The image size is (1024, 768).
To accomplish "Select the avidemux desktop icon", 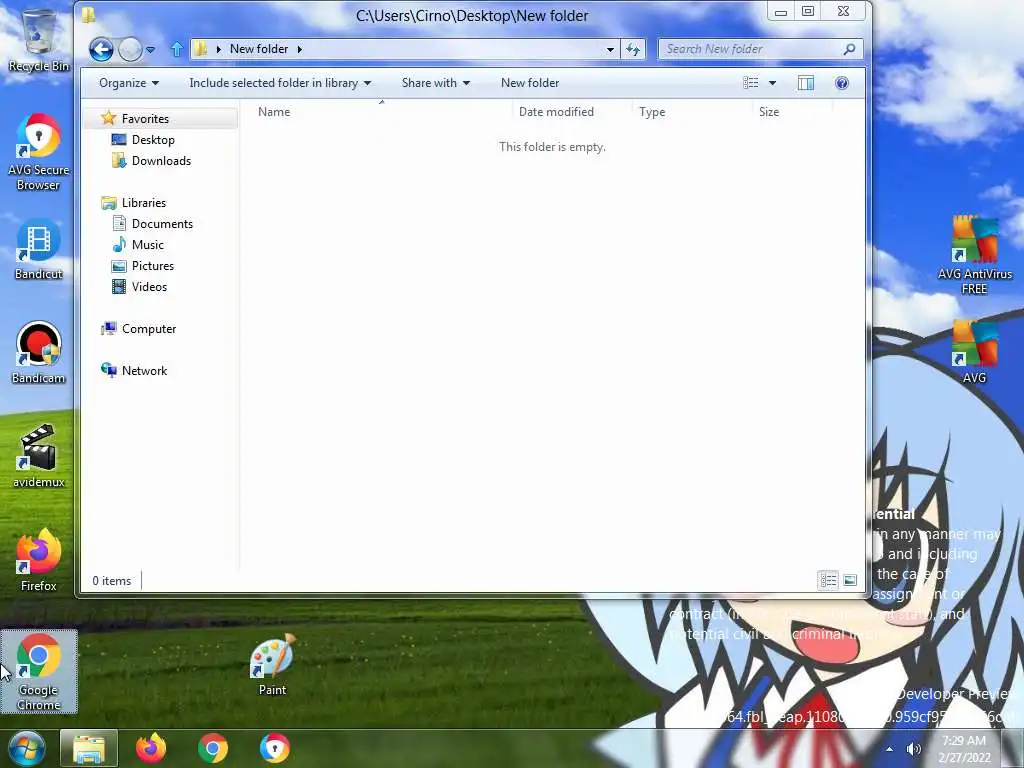I will point(39,457).
